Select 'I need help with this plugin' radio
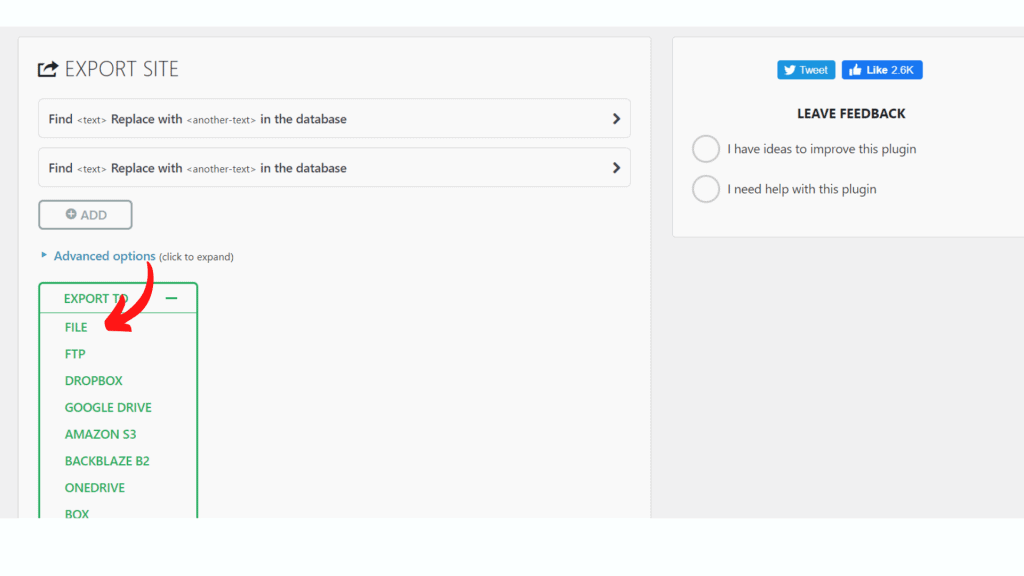Image resolution: width=1024 pixels, height=576 pixels. tap(706, 189)
